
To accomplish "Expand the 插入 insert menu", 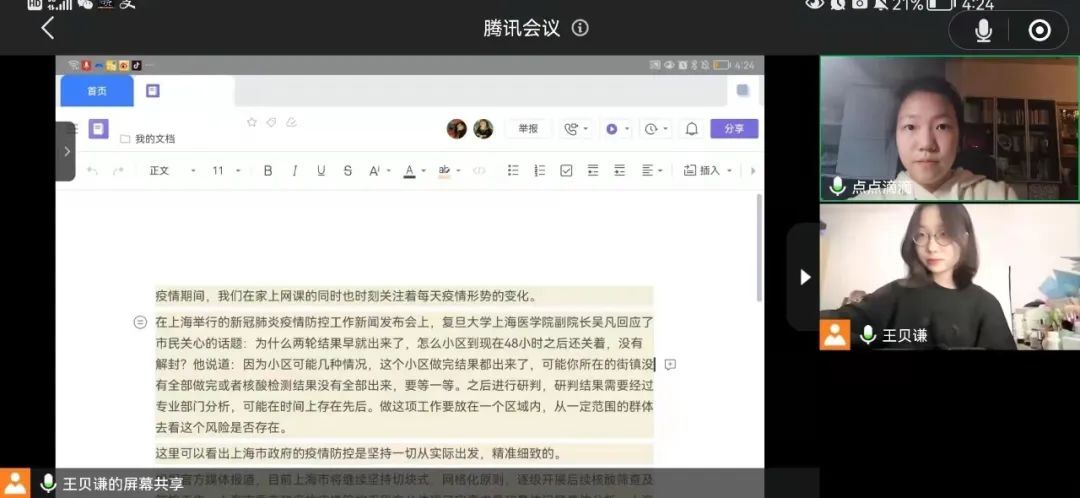I will (x=708, y=171).
